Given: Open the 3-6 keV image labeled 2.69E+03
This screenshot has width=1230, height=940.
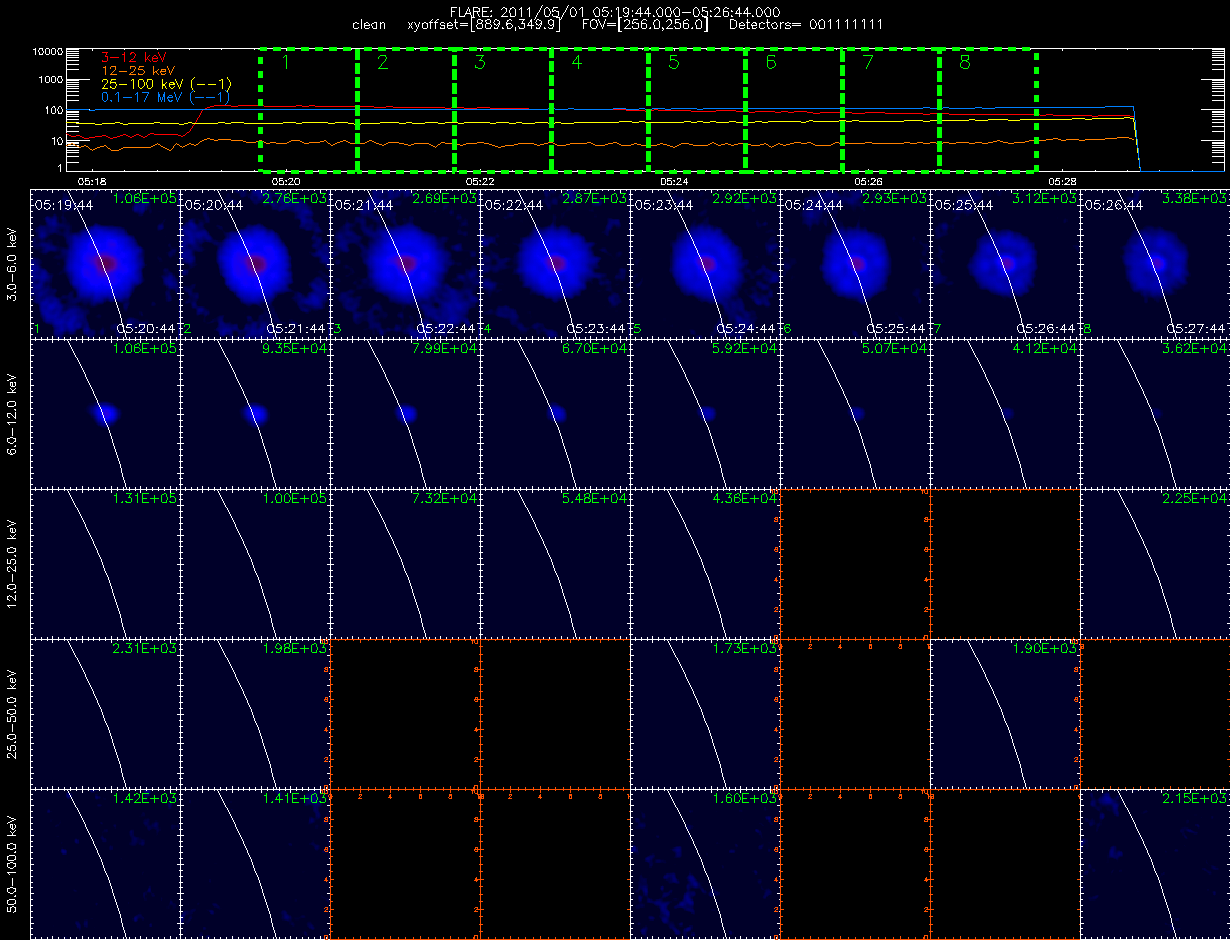Looking at the screenshot, I should click(x=405, y=263).
